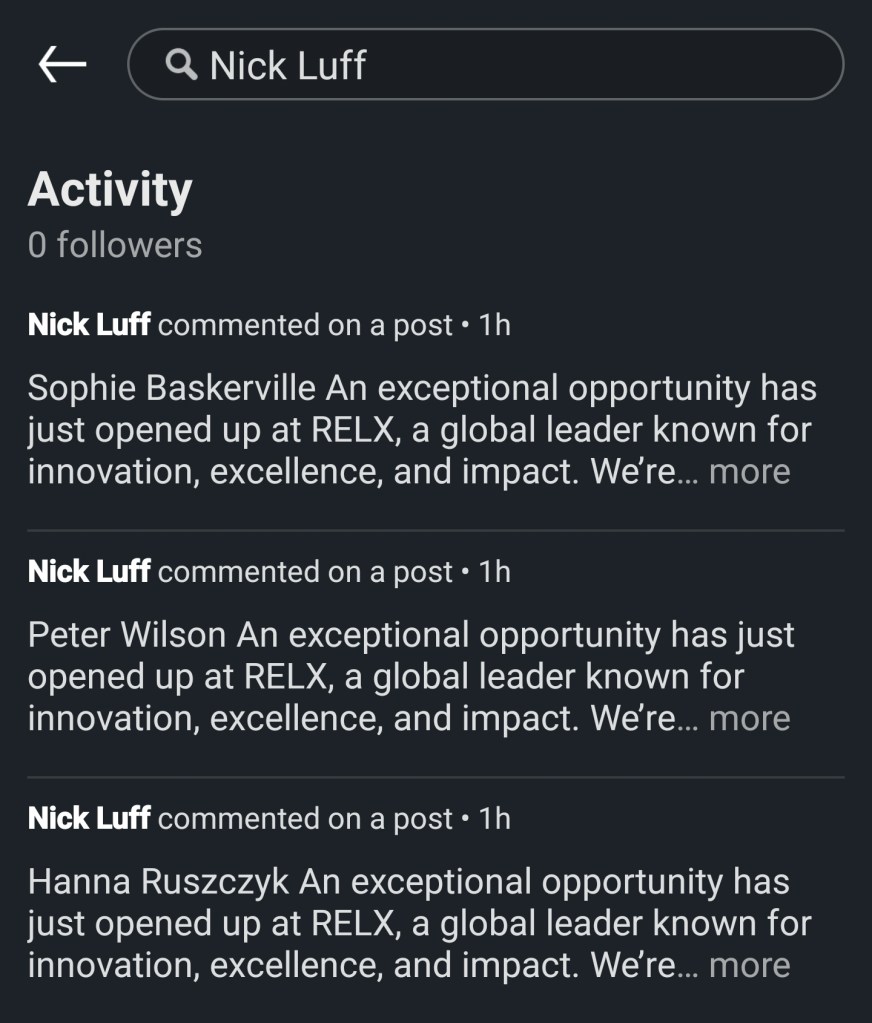Select the Hanna Ruszczyk name mention
Viewport: 872px width, 1023px height.
tap(159, 881)
